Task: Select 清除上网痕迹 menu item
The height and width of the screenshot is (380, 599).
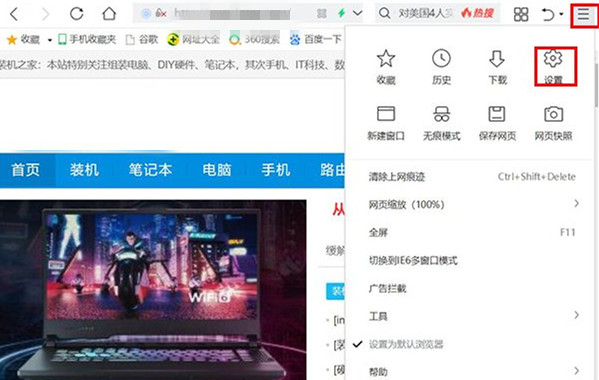Action: coord(472,177)
